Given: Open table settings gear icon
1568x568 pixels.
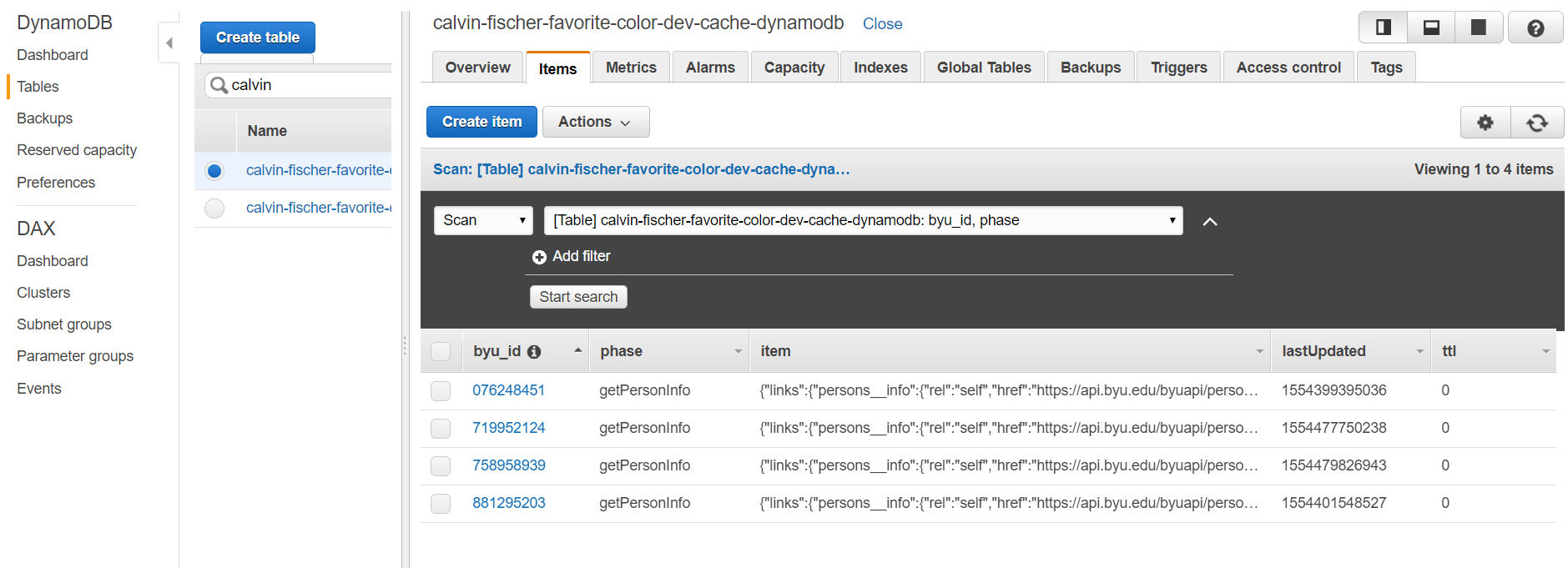Looking at the screenshot, I should (1485, 123).
